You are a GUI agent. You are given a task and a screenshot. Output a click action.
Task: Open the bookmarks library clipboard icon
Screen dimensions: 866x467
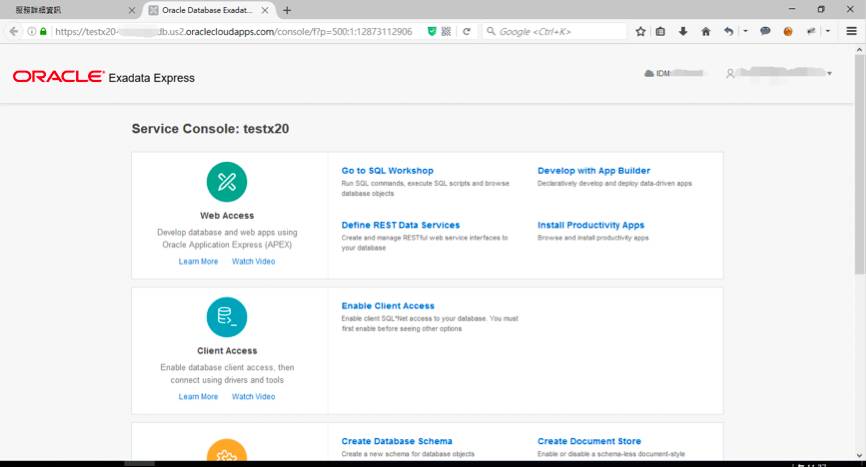click(x=661, y=31)
